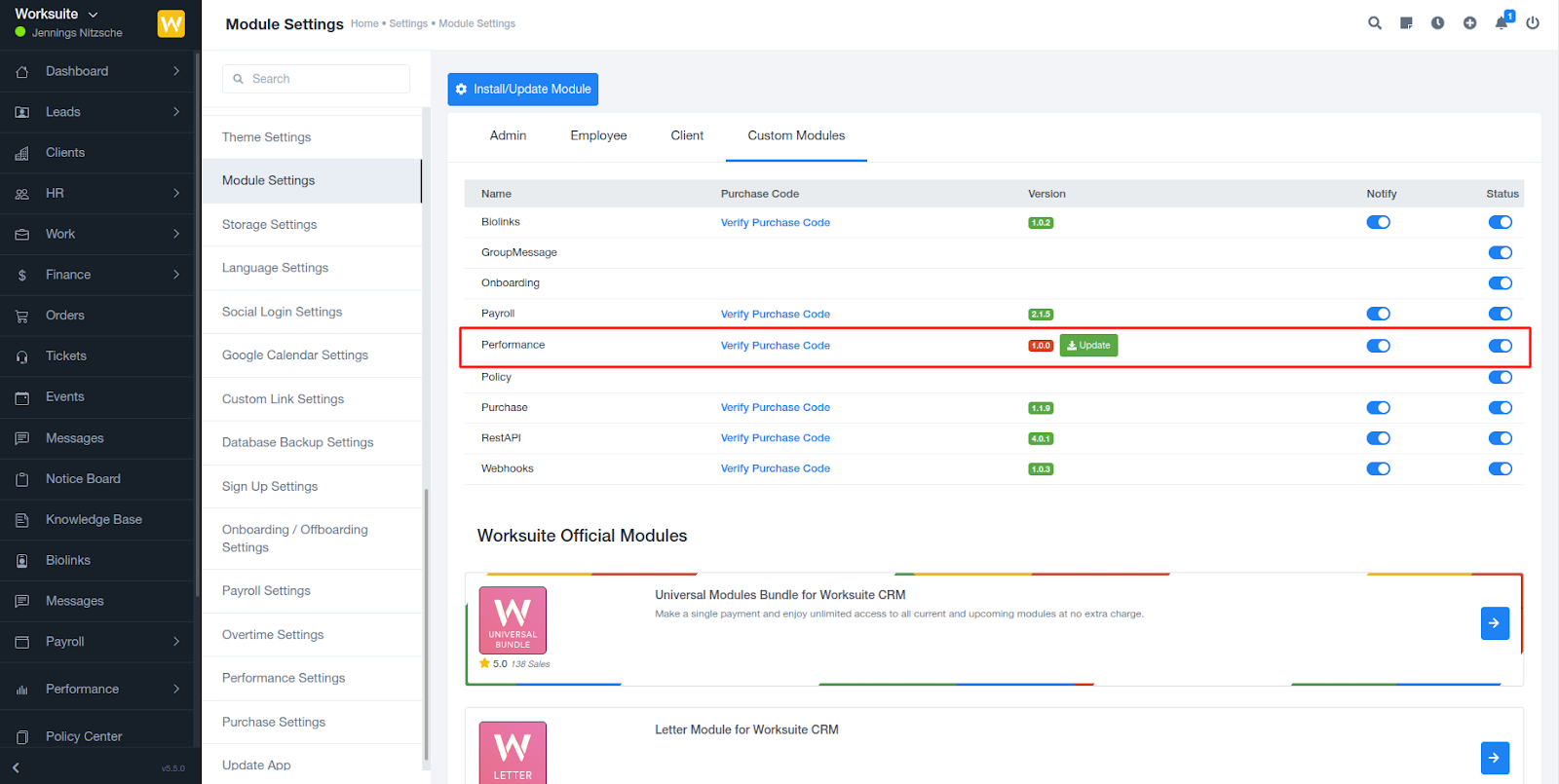The image size is (1559, 784).
Task: Switch to the Client tab
Action: click(x=687, y=135)
